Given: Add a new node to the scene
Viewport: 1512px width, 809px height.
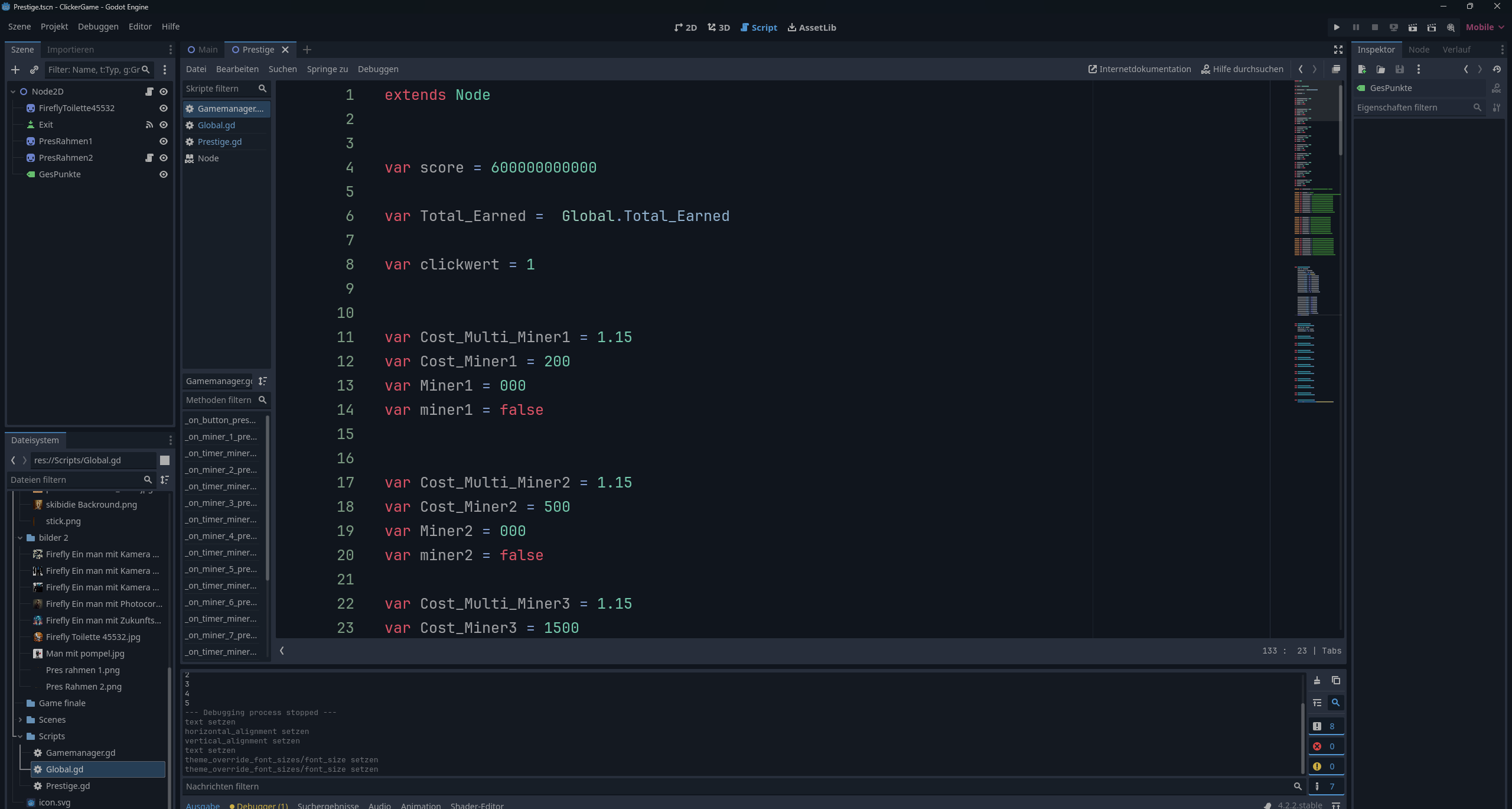Looking at the screenshot, I should click(x=15, y=70).
